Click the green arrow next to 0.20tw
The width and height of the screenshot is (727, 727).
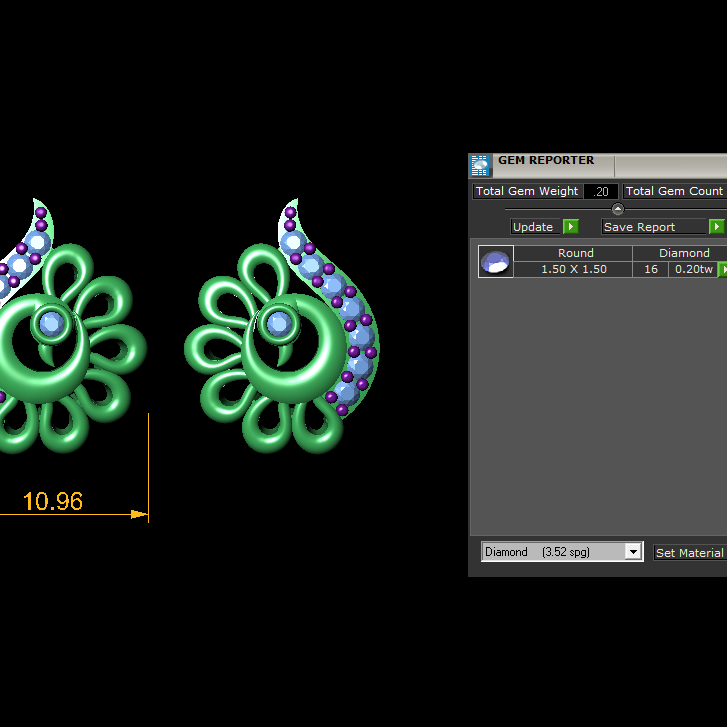pos(722,270)
